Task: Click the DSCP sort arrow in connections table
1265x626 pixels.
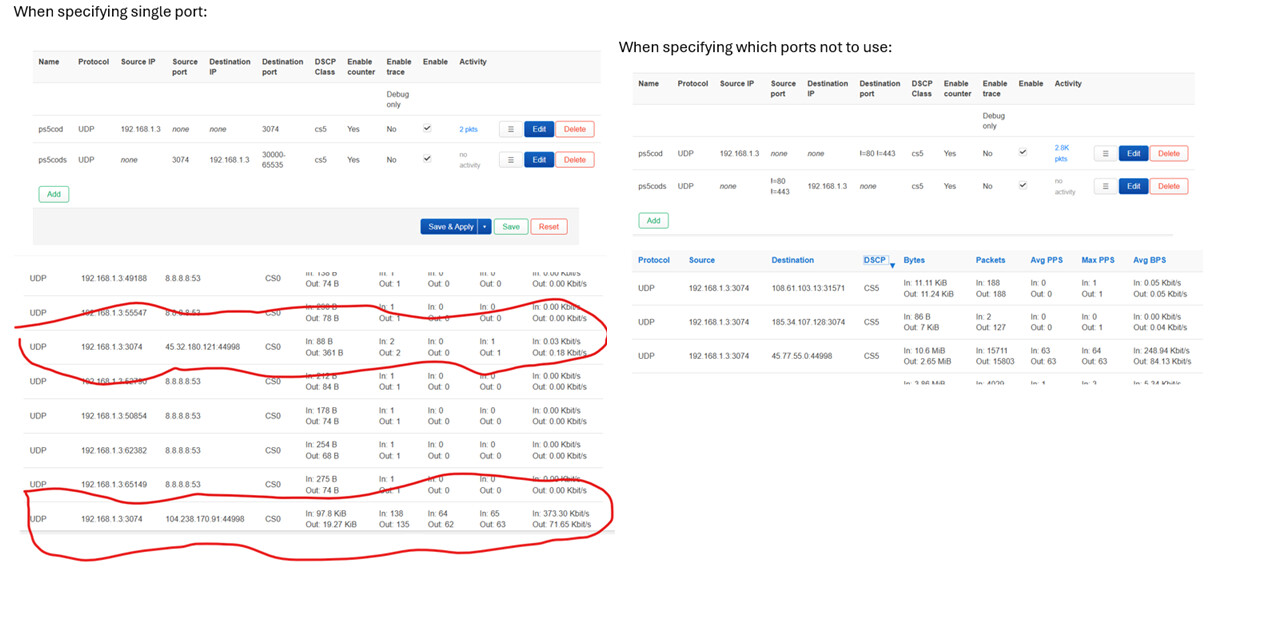Action: (x=893, y=262)
